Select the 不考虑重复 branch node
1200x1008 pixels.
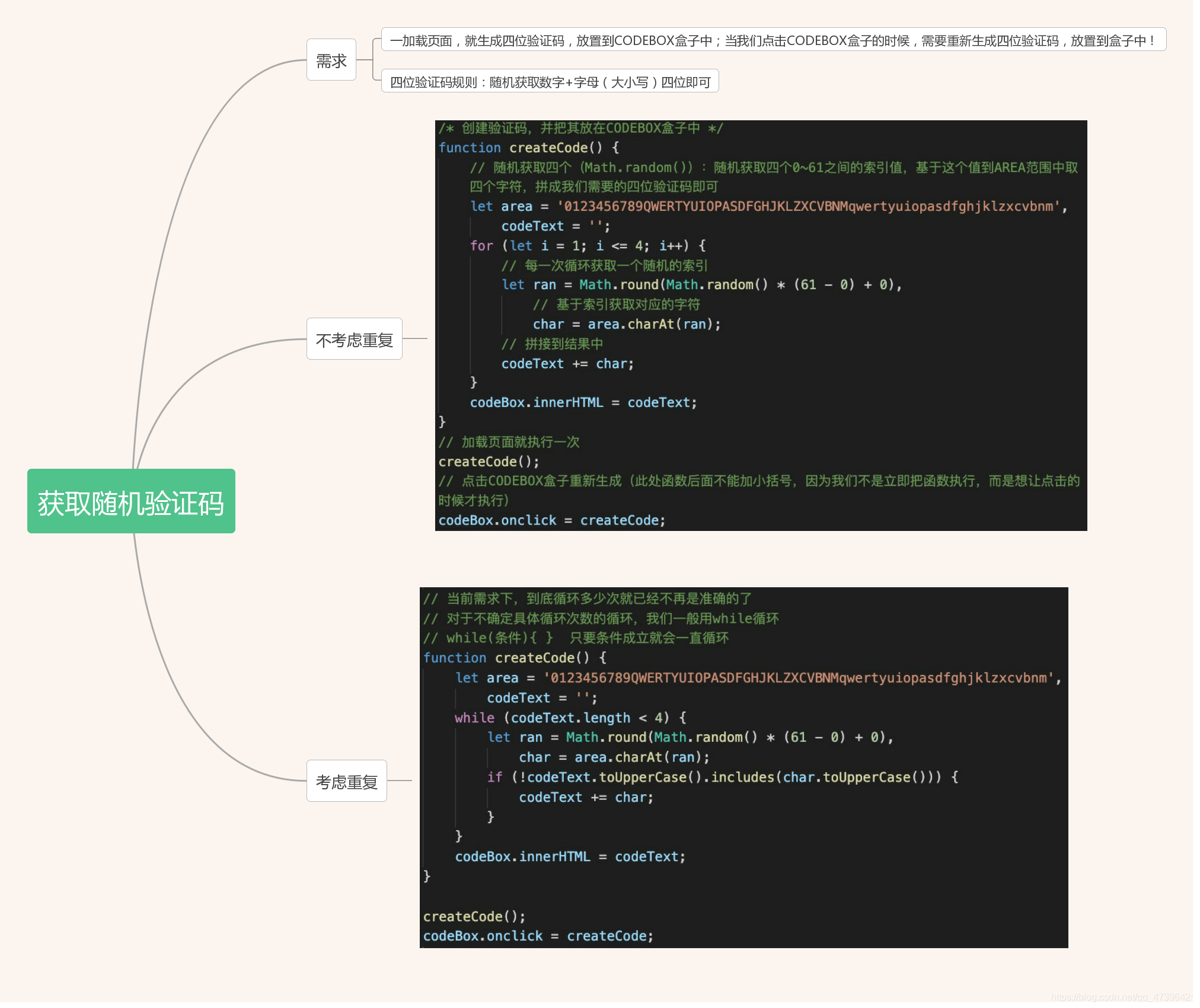[354, 339]
